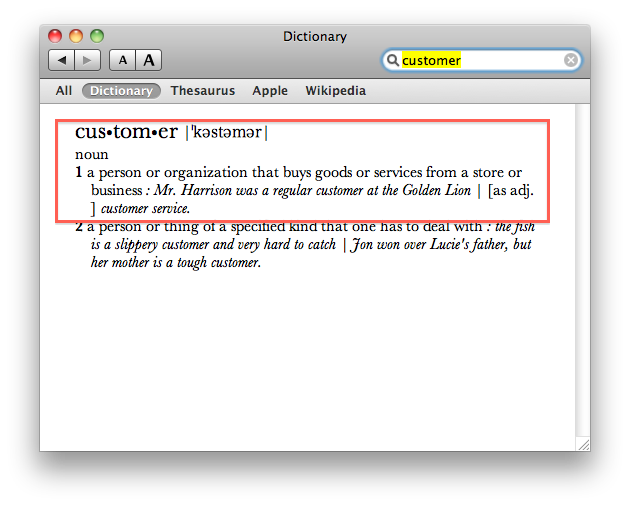Click the window resize grip corner
Screen dimensions: 630x506
tap(584, 445)
